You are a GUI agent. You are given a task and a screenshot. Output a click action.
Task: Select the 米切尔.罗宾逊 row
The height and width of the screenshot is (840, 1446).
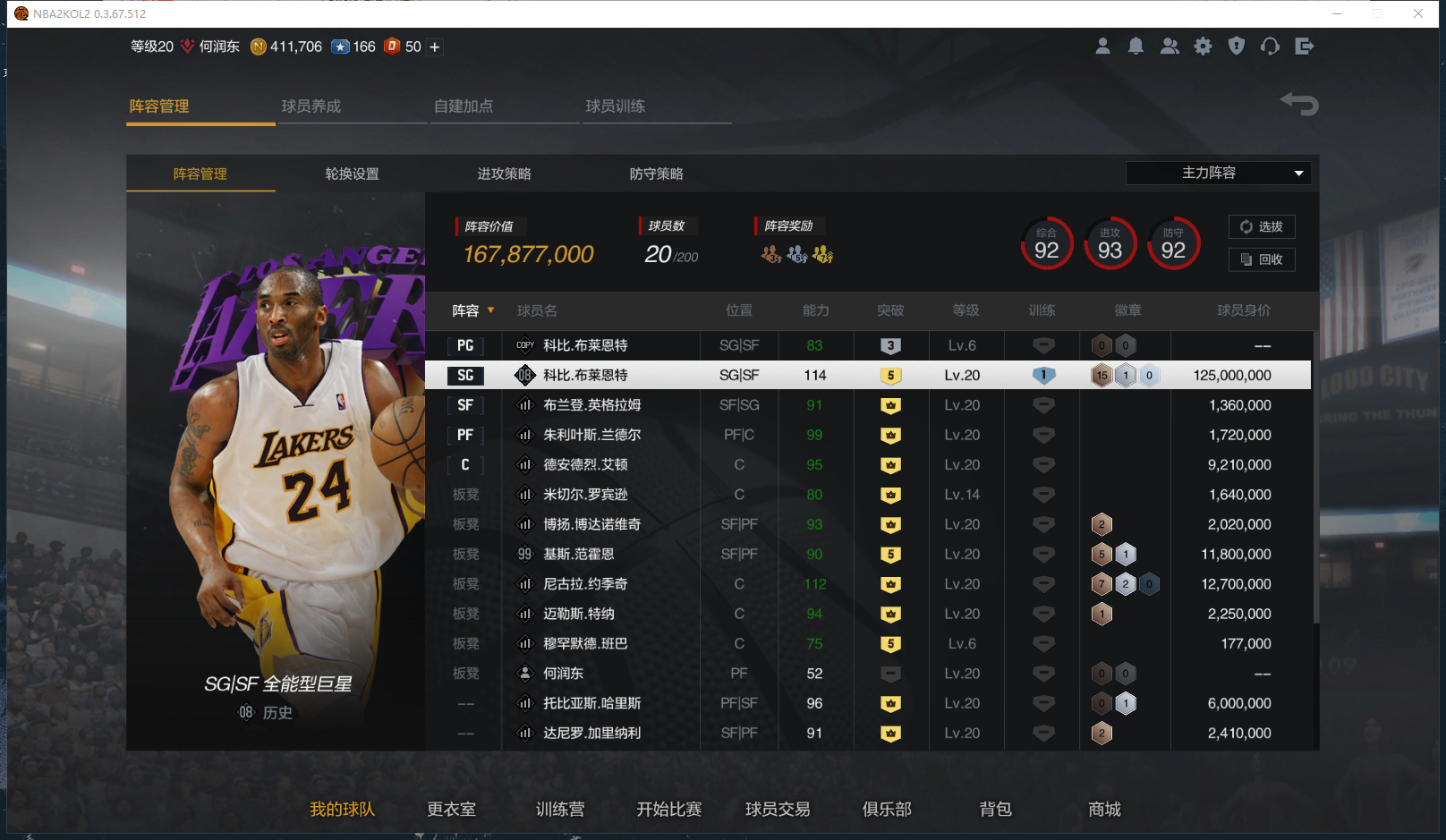click(868, 495)
